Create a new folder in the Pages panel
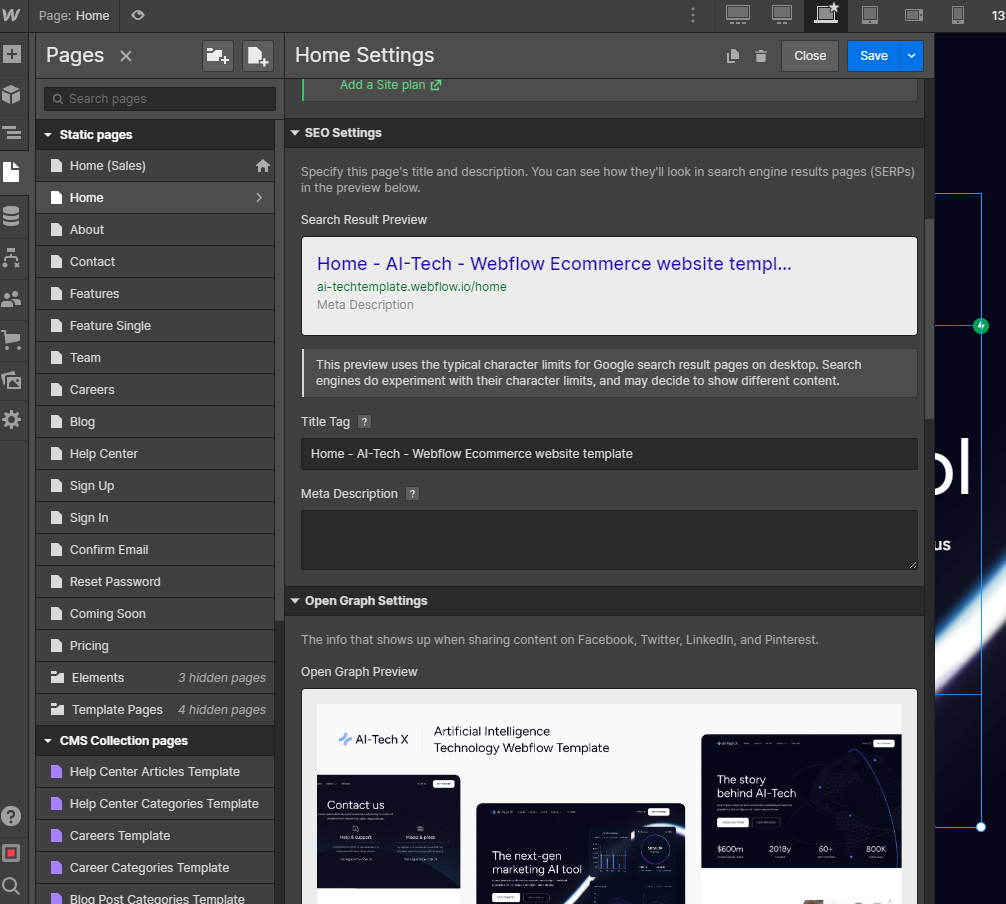The height and width of the screenshot is (904, 1006). [217, 56]
